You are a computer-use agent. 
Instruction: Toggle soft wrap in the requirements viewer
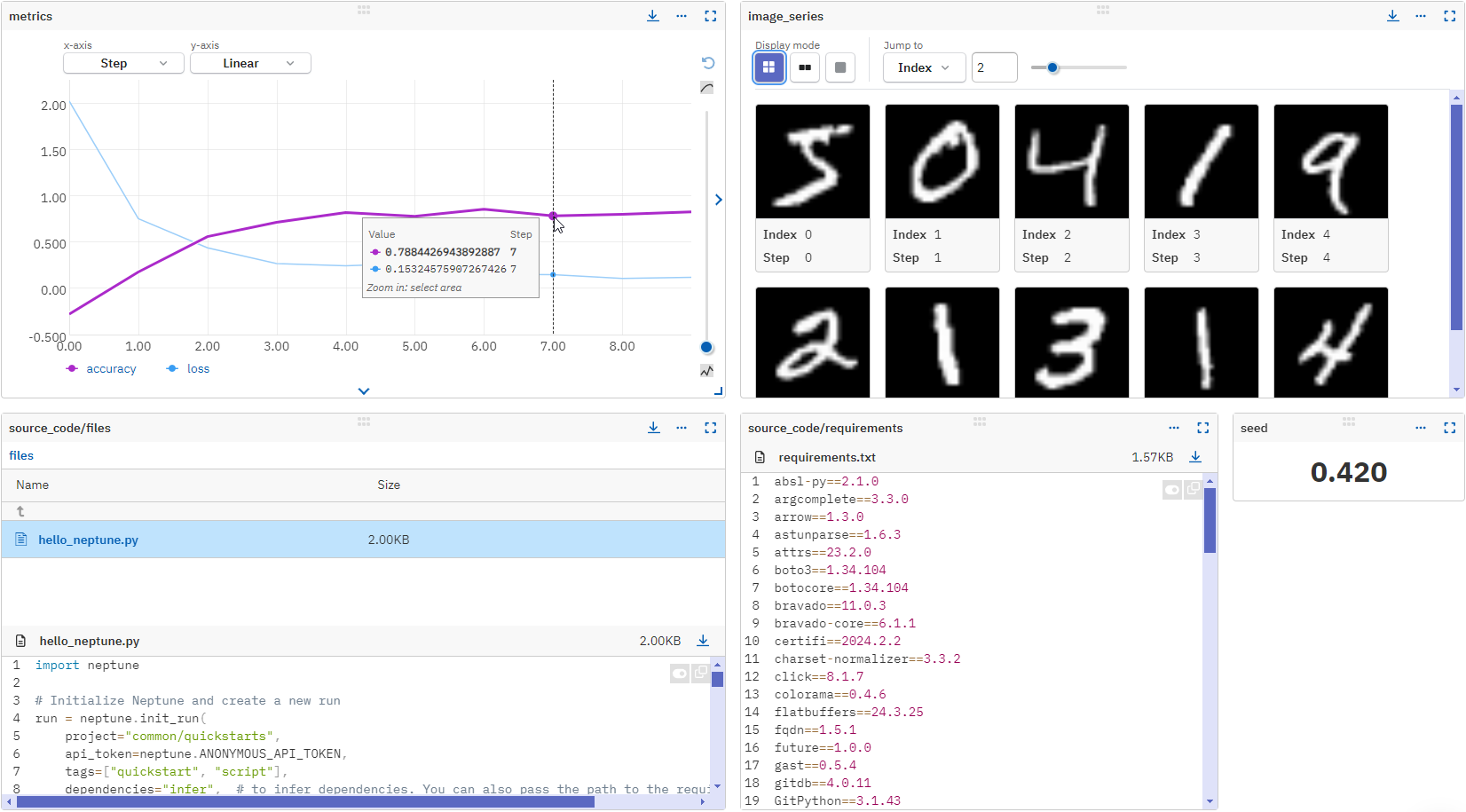(1171, 489)
